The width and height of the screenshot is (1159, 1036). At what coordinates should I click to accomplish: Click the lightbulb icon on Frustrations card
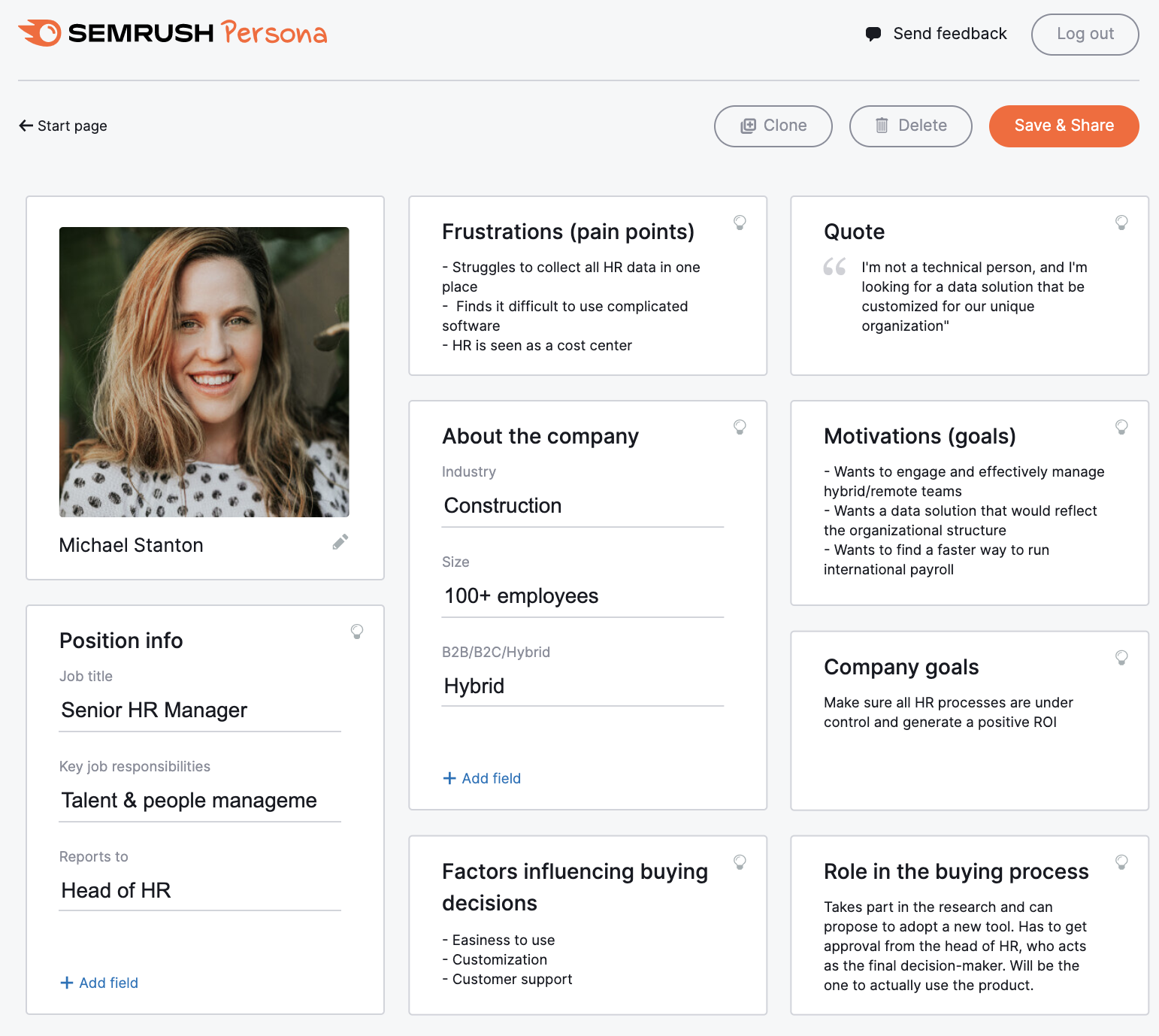pos(740,223)
